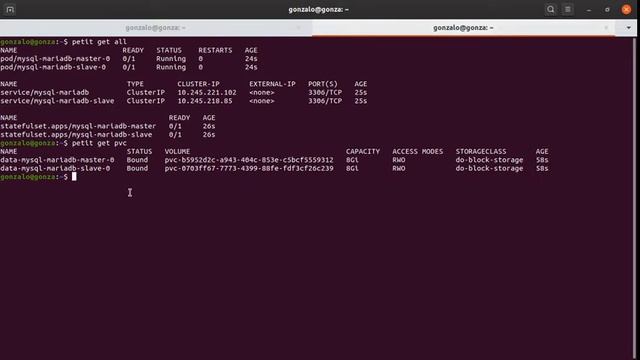
Task: Click the CAPACITY column header
Action: point(363,151)
